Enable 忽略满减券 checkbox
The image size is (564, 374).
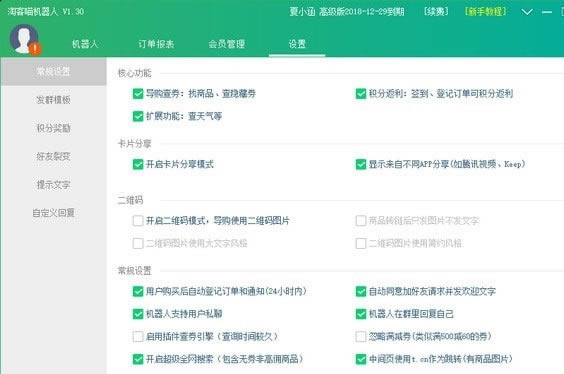point(361,337)
